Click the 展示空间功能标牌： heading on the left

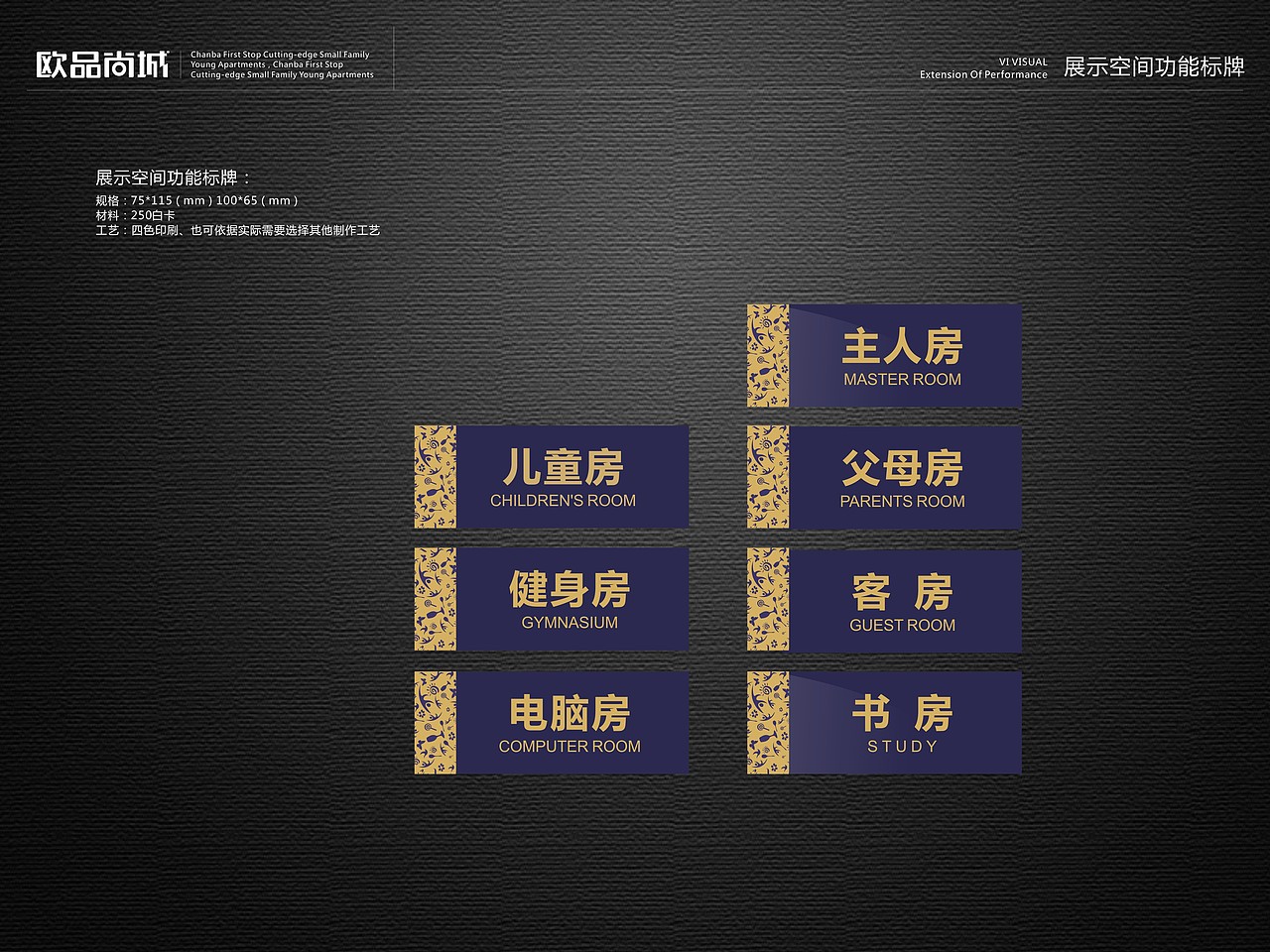[174, 178]
